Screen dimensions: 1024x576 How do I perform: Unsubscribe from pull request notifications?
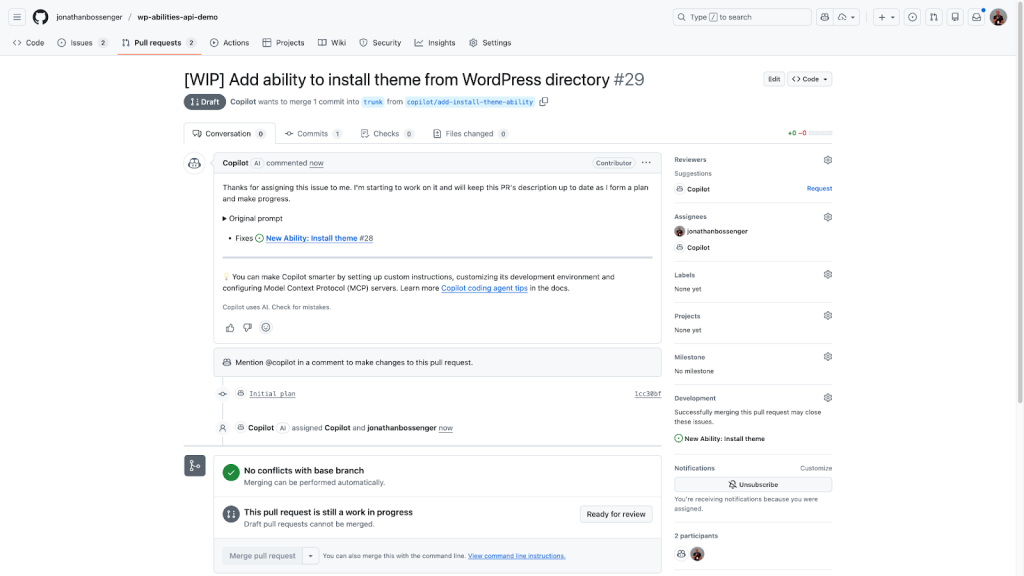click(x=753, y=484)
